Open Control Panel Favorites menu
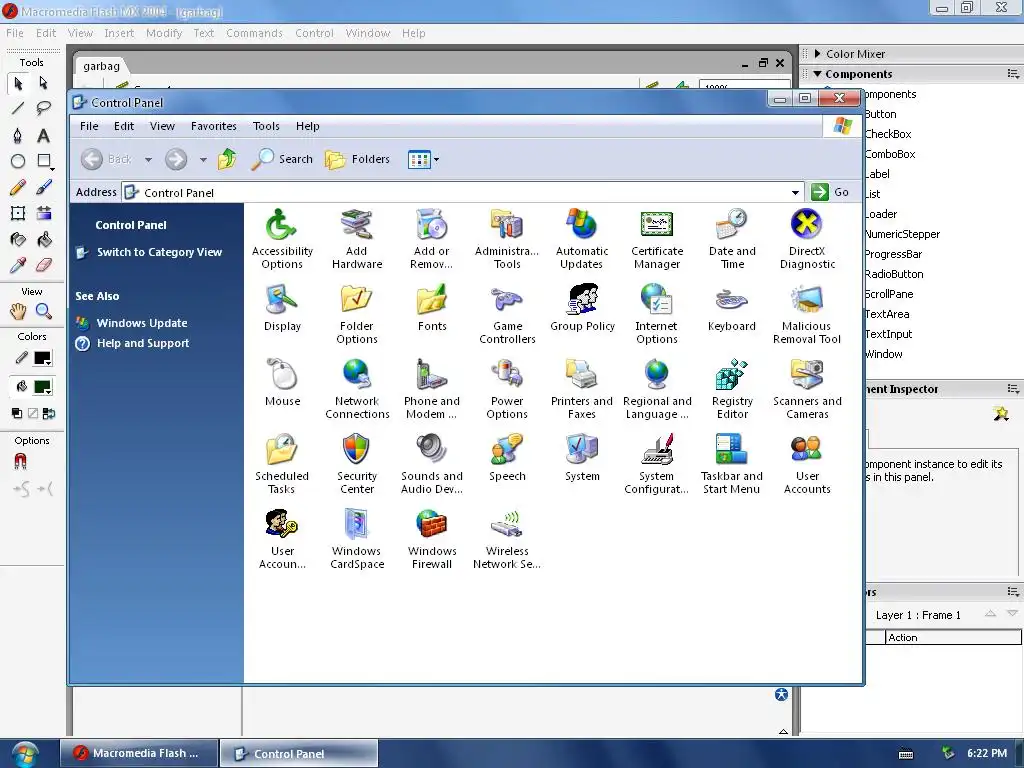Viewport: 1024px width, 768px height. [x=214, y=126]
